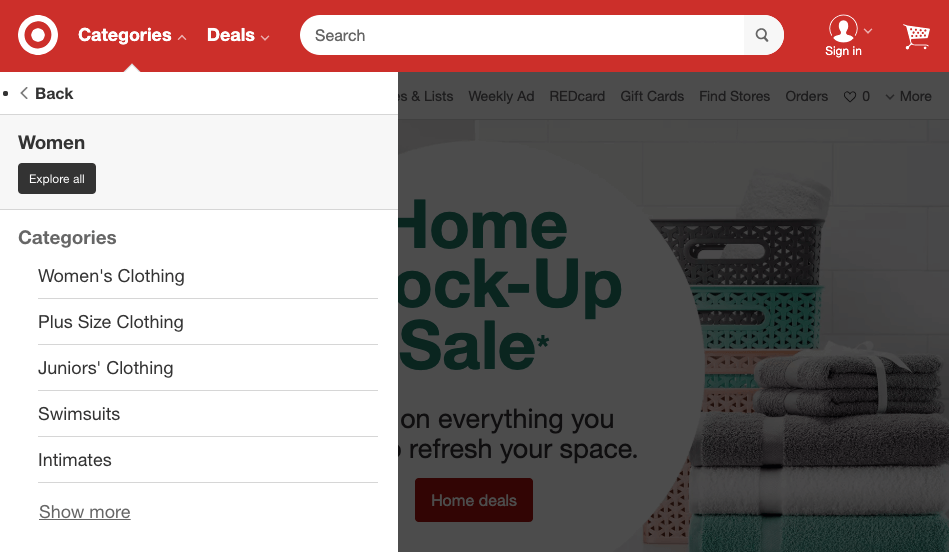949x552 pixels.
Task: Expand the Deals dropdown
Action: tap(238, 35)
